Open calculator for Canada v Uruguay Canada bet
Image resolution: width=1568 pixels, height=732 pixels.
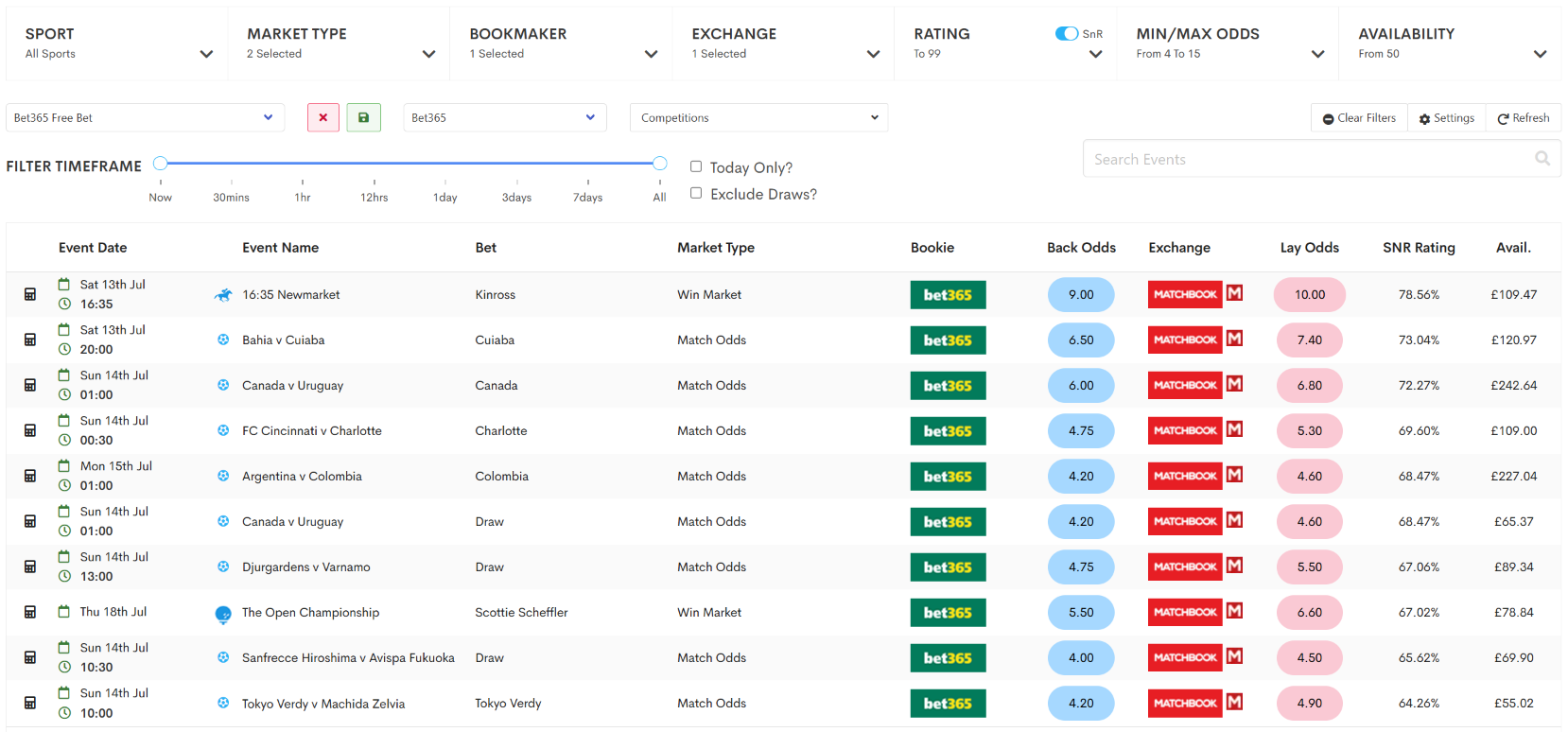click(30, 385)
